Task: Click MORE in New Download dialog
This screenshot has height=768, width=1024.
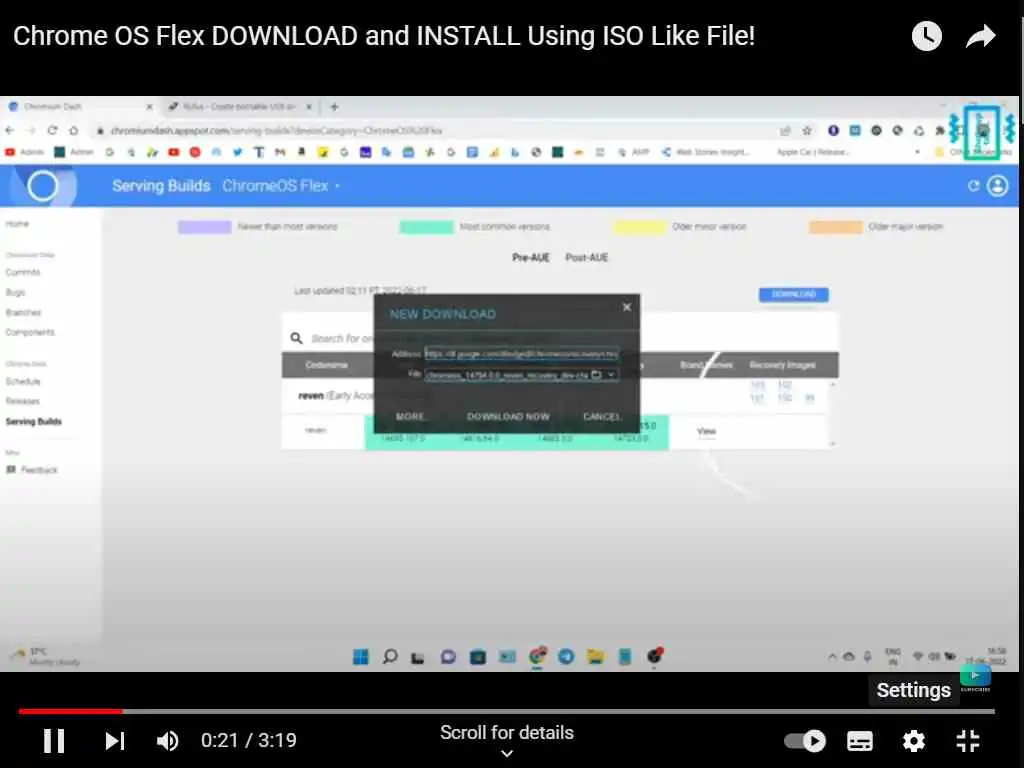Action: pos(409,416)
